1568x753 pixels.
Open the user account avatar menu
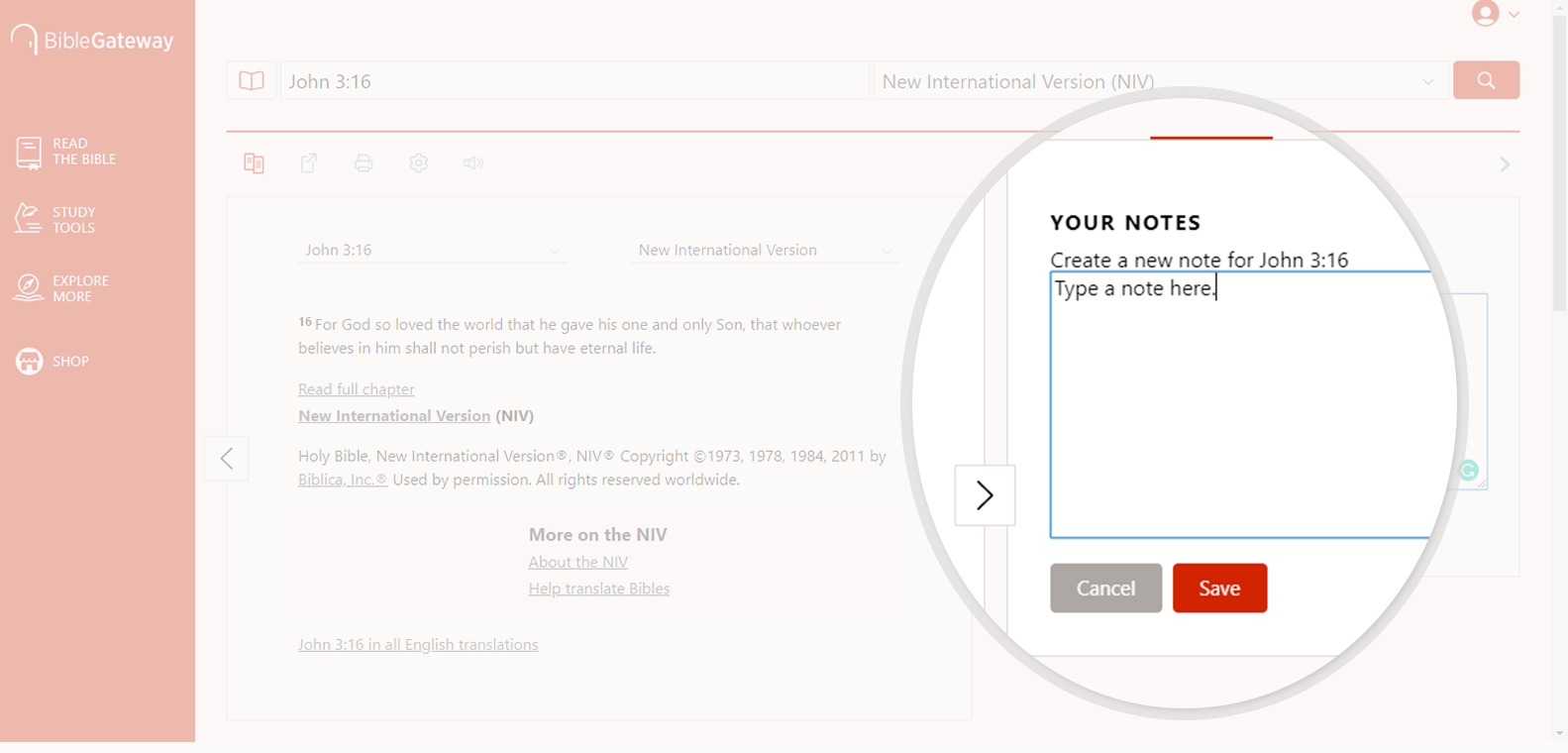(1485, 13)
